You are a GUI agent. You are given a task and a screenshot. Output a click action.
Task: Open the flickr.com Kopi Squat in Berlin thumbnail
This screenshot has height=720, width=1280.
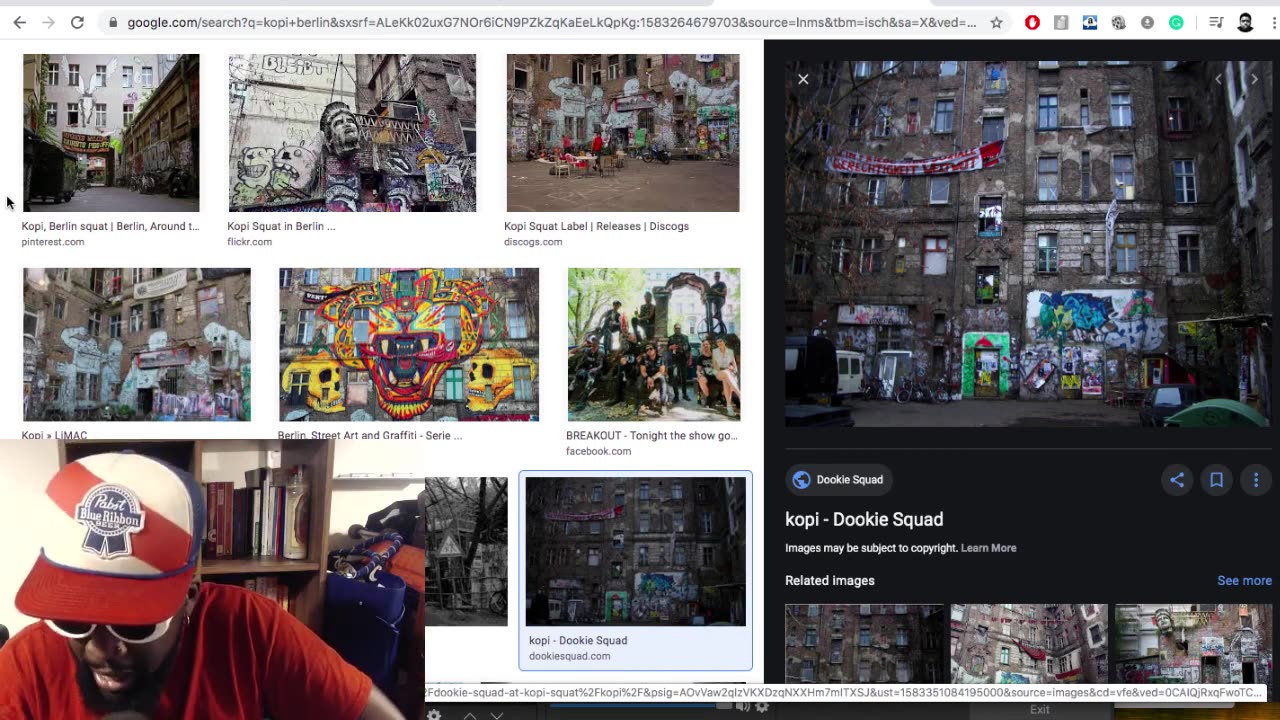(352, 133)
